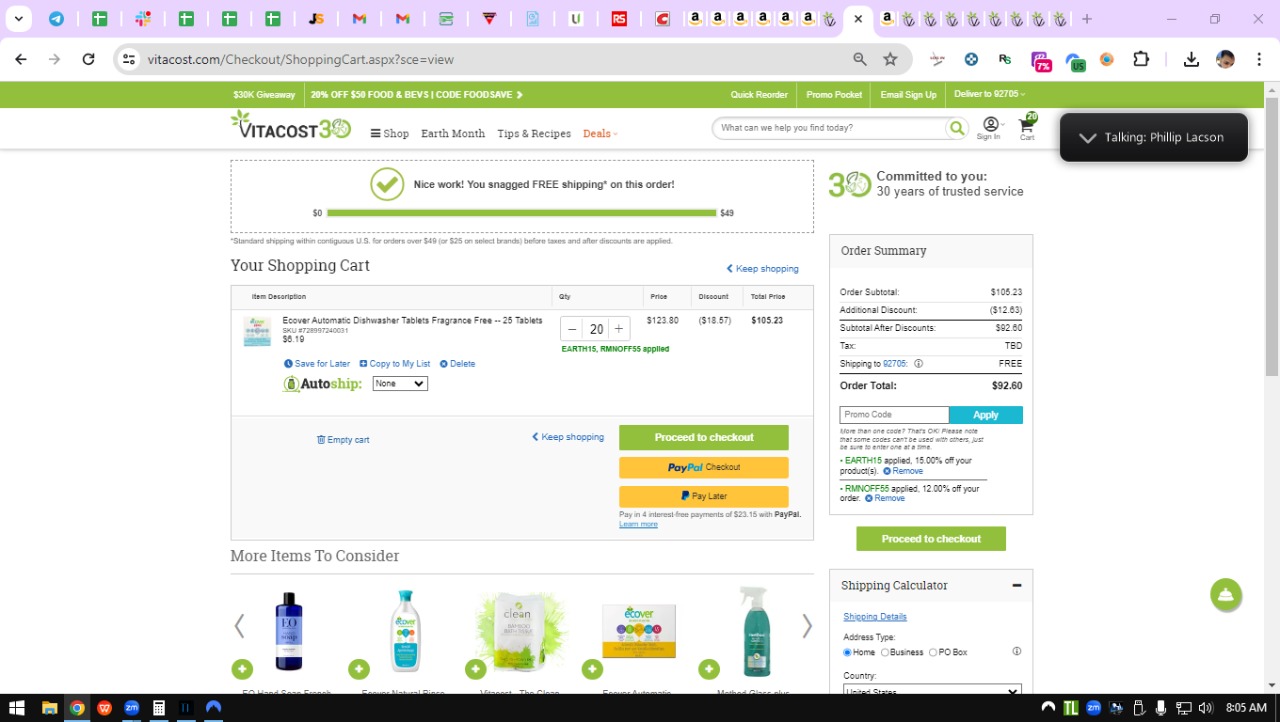Remove the RMNOFF55 promo code

pyautogui.click(x=885, y=498)
